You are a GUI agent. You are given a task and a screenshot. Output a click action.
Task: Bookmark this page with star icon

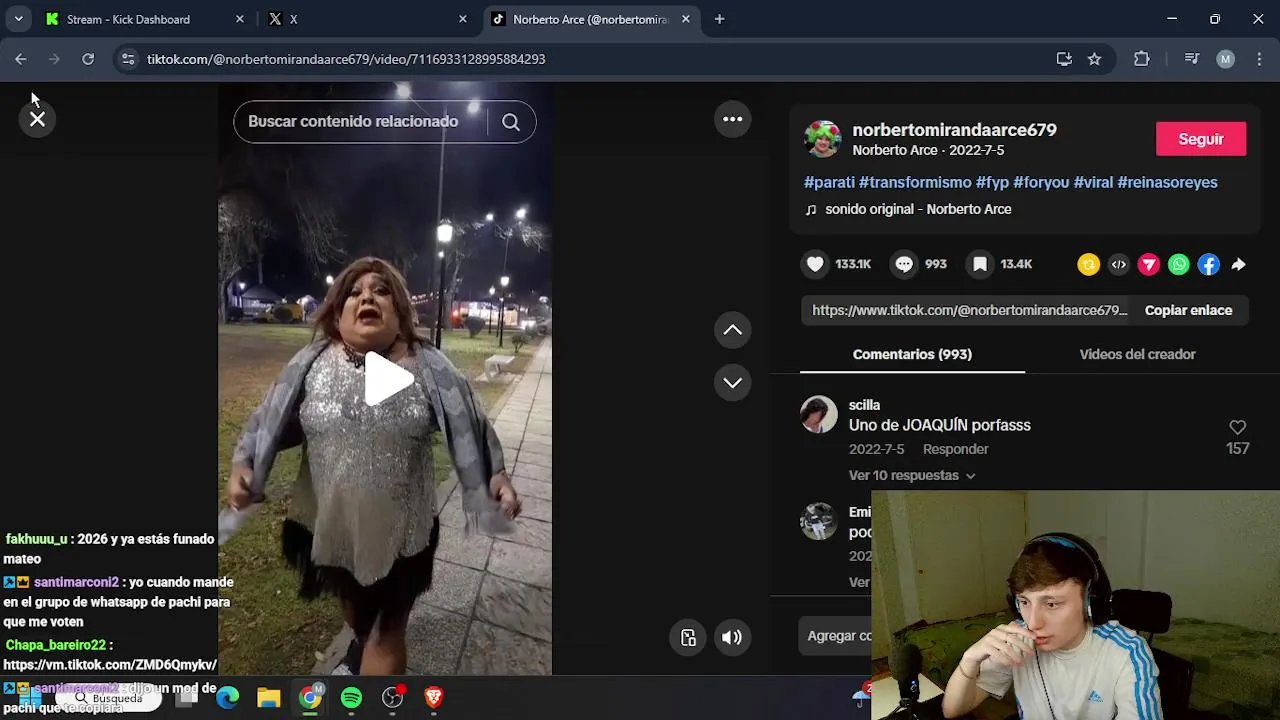[x=1094, y=59]
